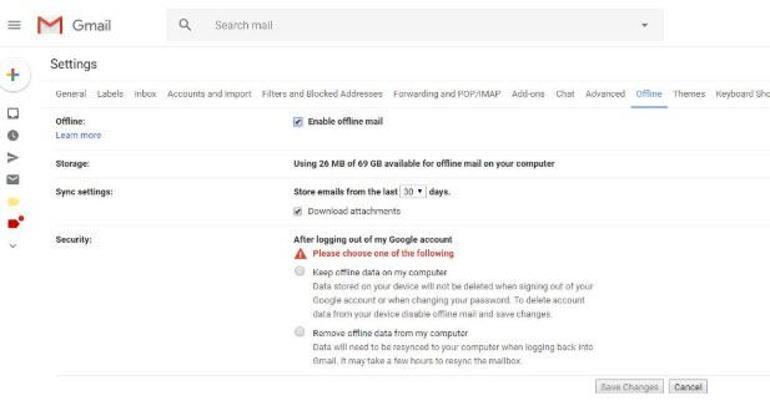Open the main menu hamburger icon
The image size is (770, 401).
pos(14,25)
